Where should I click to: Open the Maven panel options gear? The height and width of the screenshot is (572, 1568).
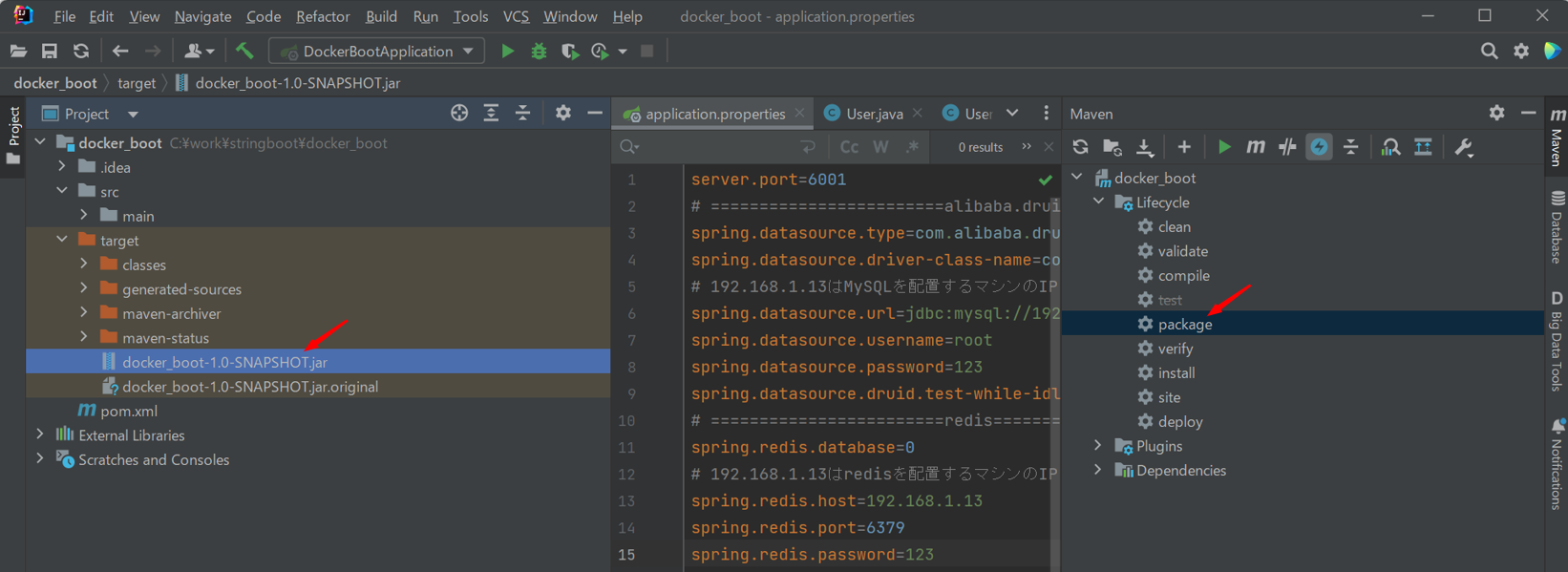coord(1496,113)
